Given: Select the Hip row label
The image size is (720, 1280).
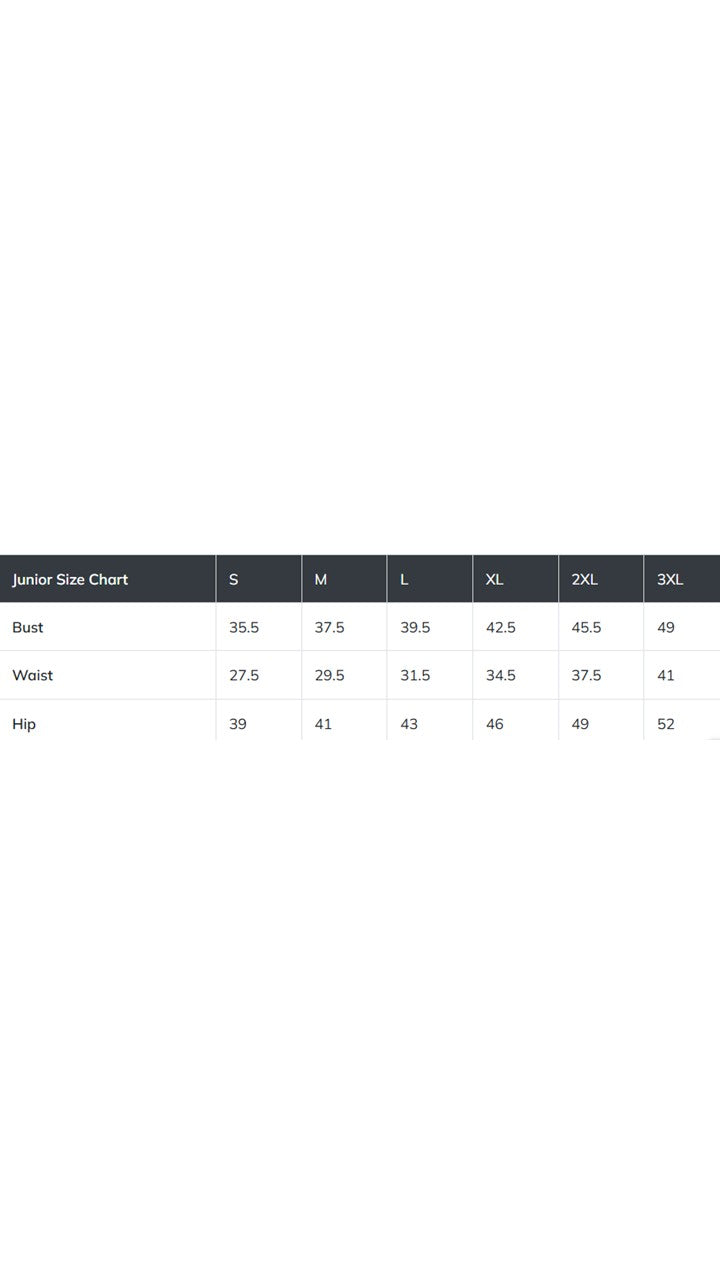Looking at the screenshot, I should 24,724.
